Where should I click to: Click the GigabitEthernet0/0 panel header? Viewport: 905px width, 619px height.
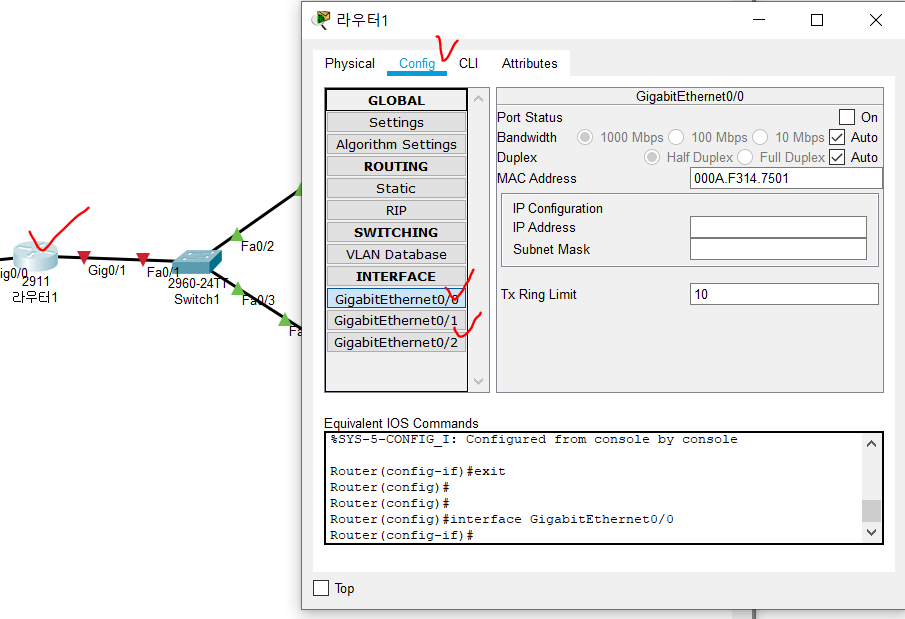click(690, 96)
